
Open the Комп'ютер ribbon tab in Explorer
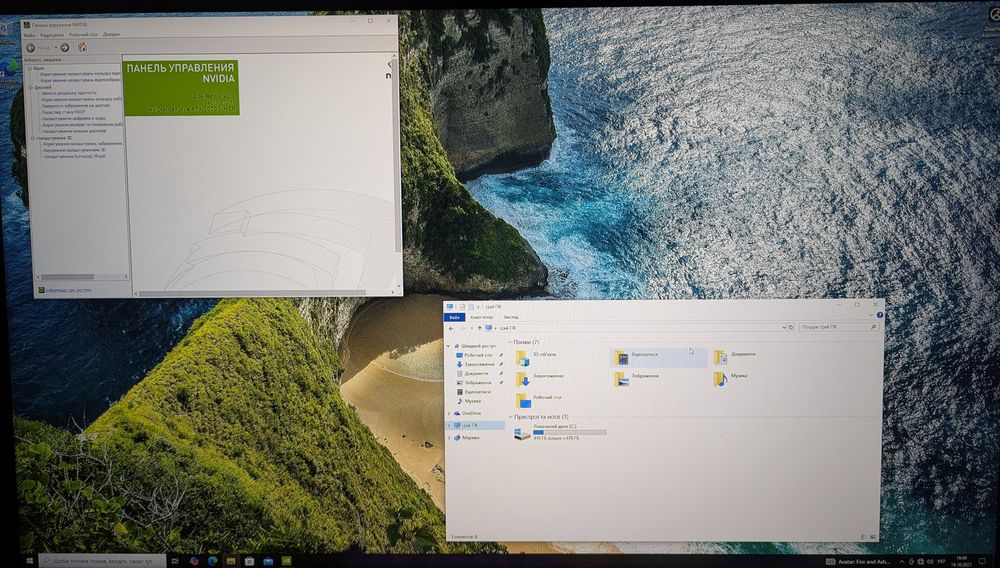(x=482, y=317)
